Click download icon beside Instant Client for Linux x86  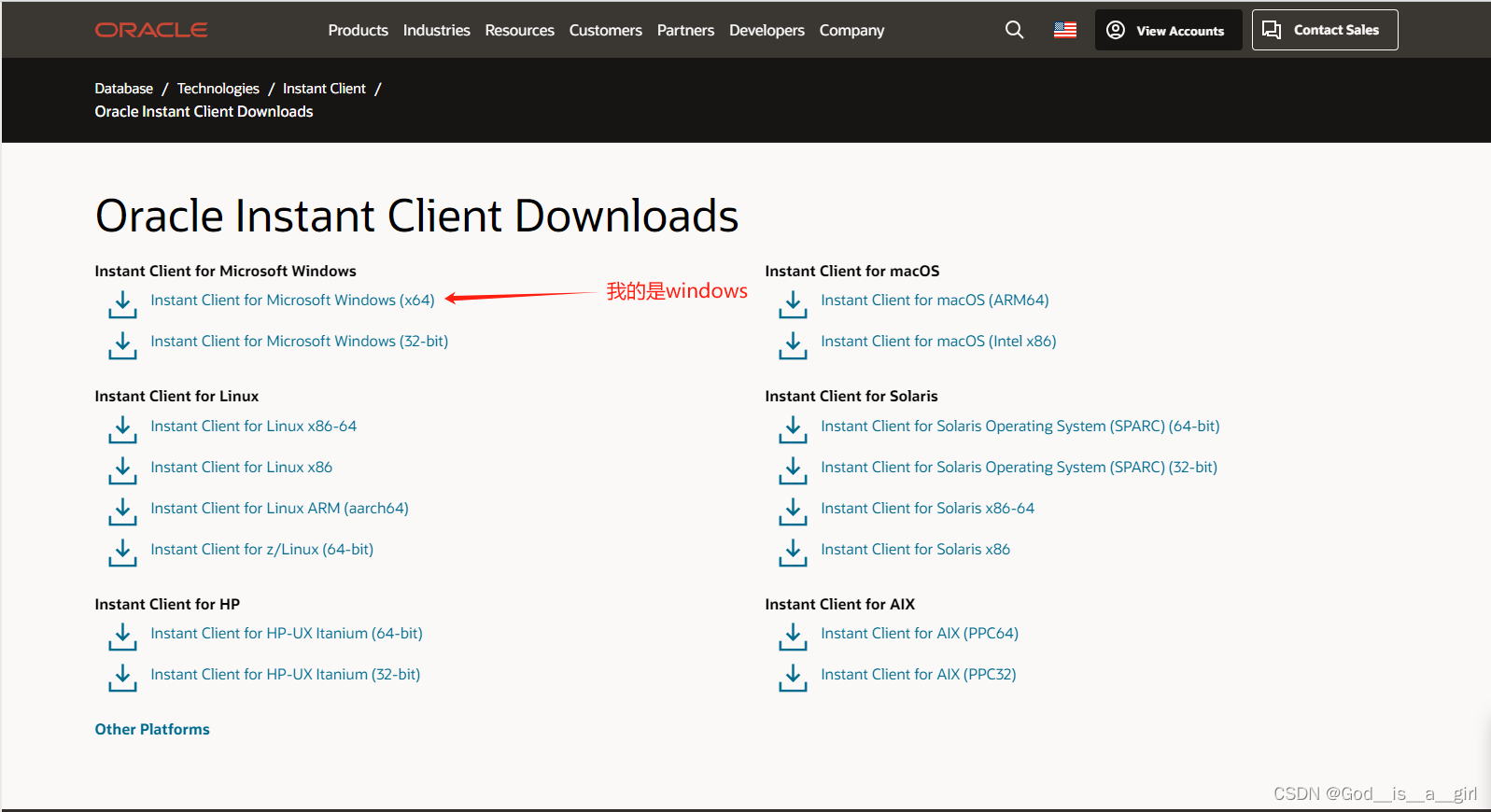pos(122,471)
